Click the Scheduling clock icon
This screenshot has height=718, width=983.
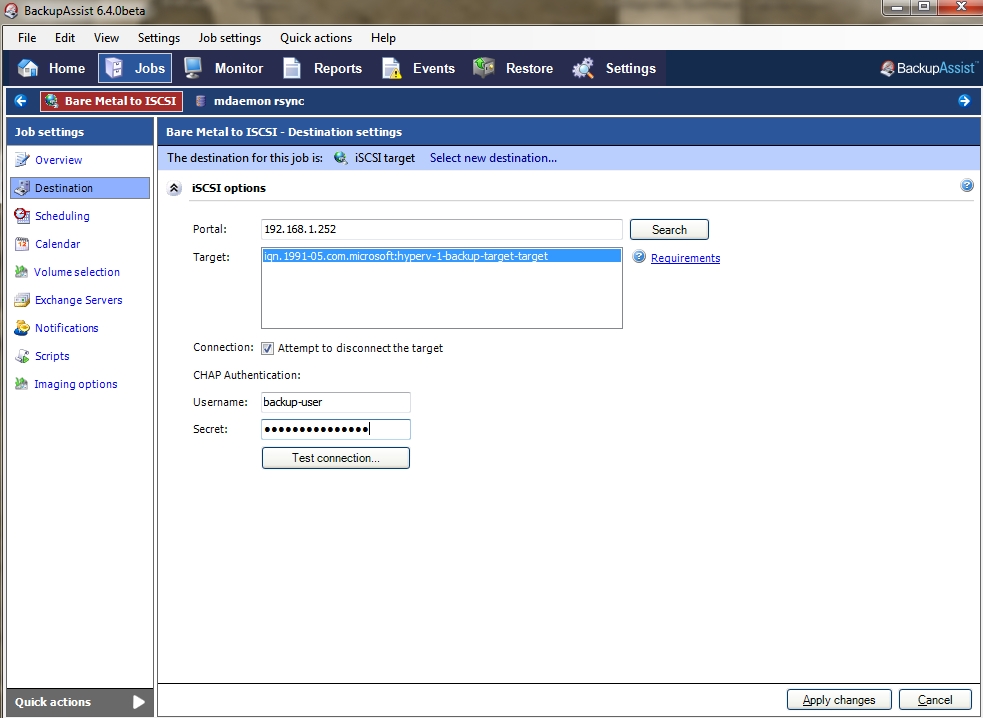pyautogui.click(x=22, y=216)
